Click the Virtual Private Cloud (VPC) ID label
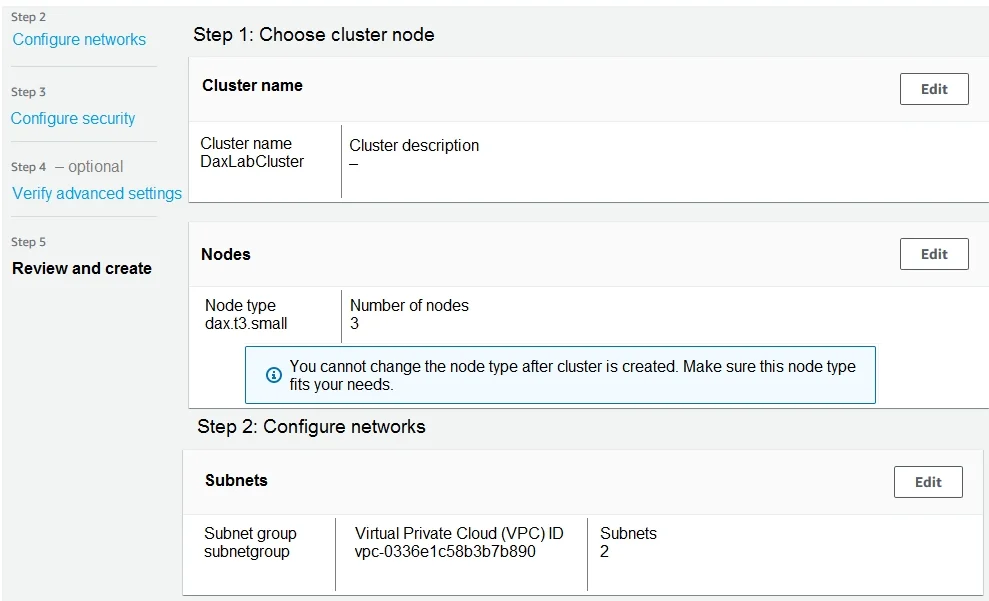Image resolution: width=989 pixels, height=601 pixels. [x=459, y=534]
